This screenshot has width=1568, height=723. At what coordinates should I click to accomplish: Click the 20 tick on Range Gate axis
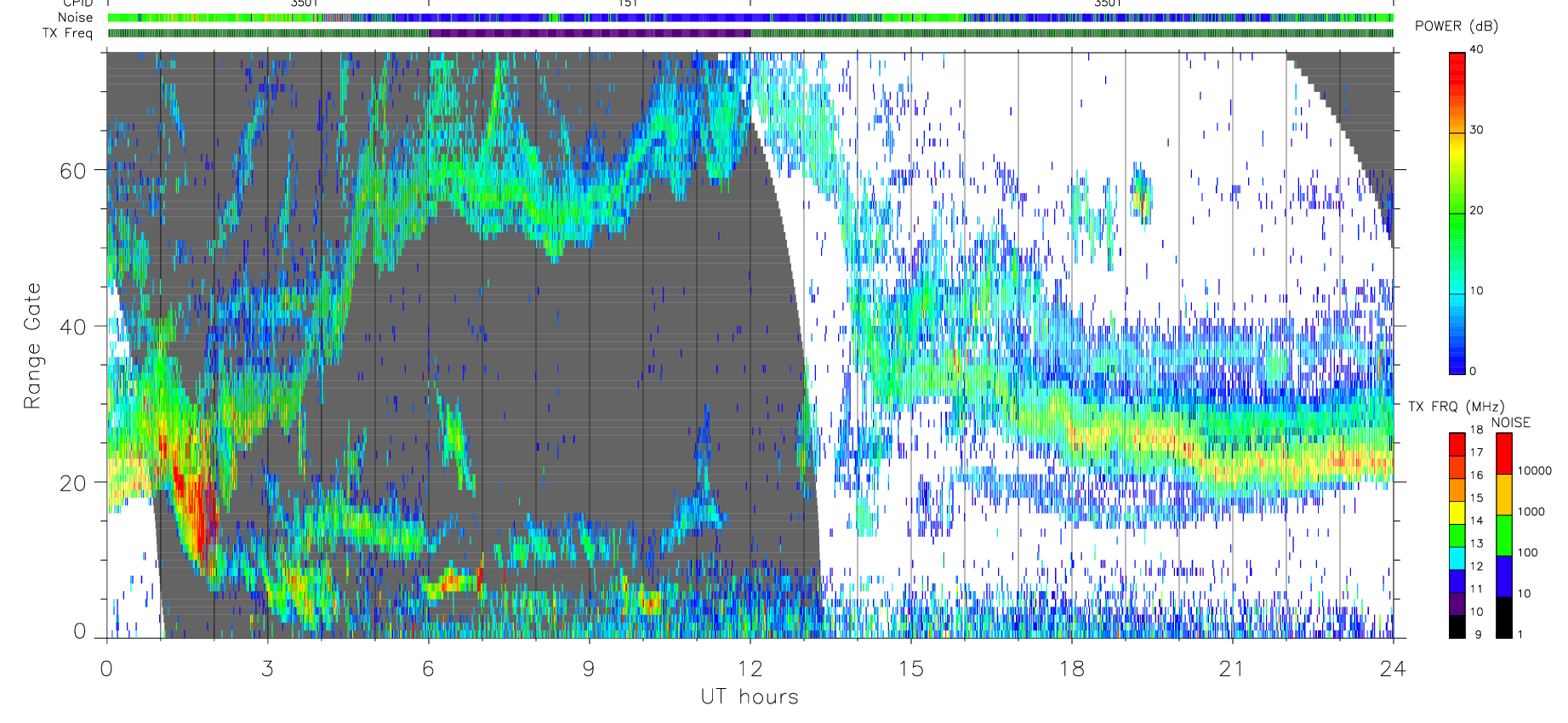(73, 483)
